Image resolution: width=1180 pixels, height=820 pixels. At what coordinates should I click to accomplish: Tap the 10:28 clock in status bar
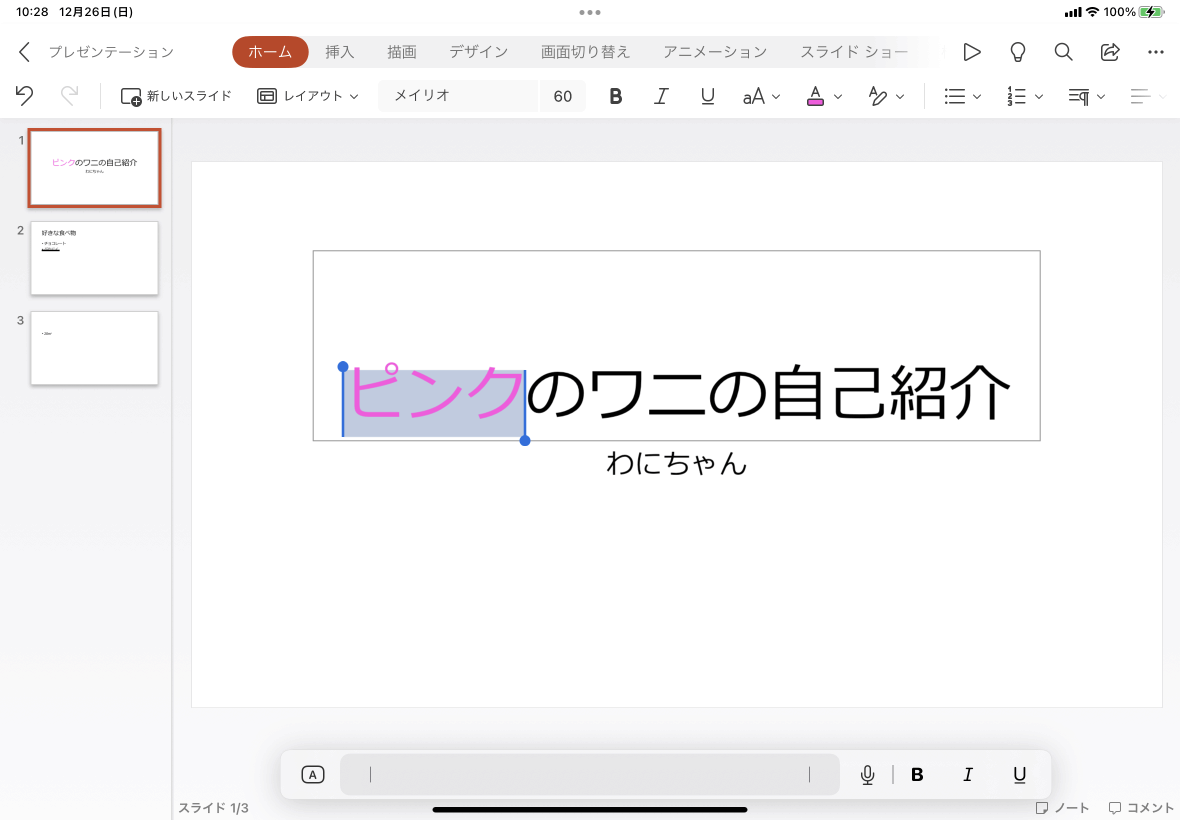click(32, 12)
